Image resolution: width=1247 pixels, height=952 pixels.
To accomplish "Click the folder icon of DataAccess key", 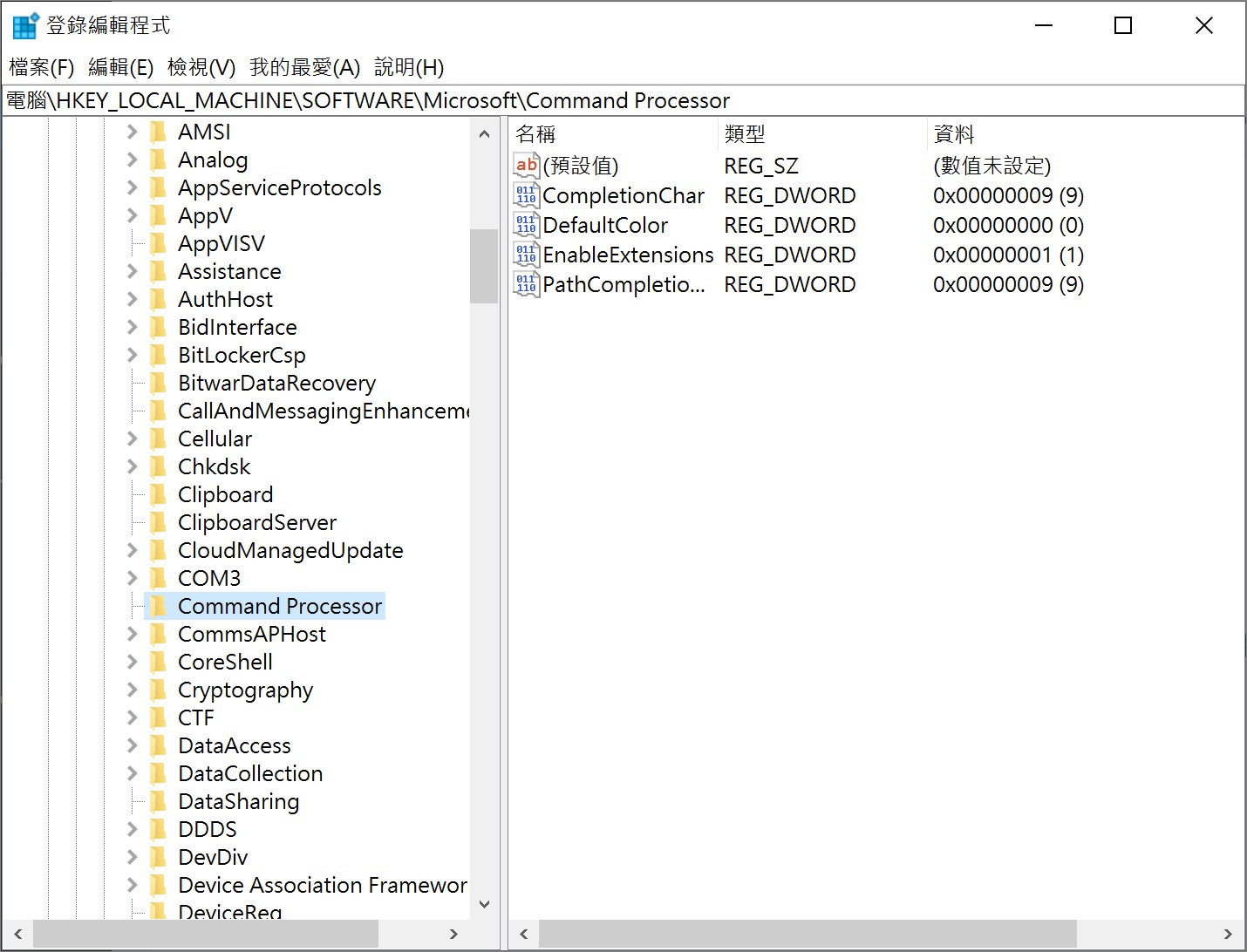I will (x=158, y=745).
